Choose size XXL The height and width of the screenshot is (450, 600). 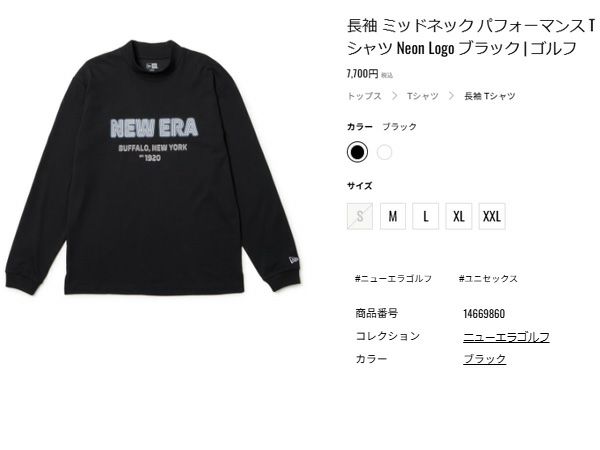click(x=492, y=217)
